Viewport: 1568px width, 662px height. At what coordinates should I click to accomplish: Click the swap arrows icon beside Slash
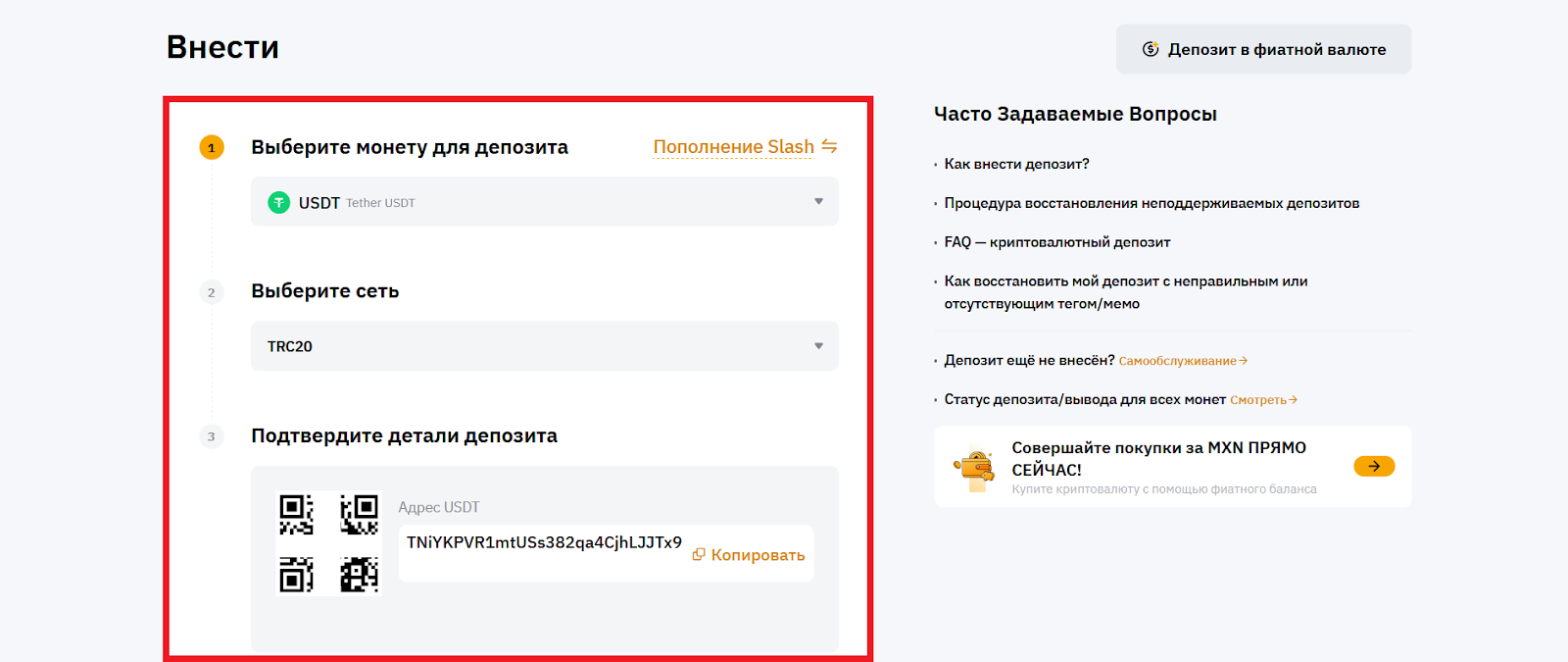(829, 146)
